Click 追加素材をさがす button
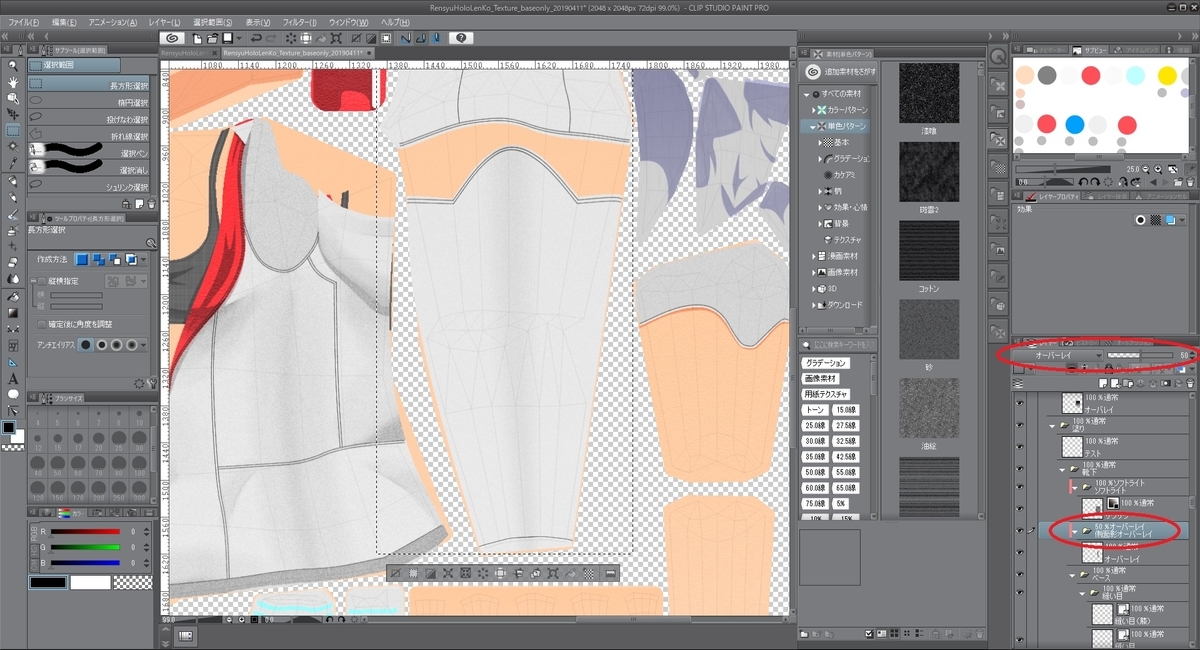1200x650 pixels. coord(839,72)
